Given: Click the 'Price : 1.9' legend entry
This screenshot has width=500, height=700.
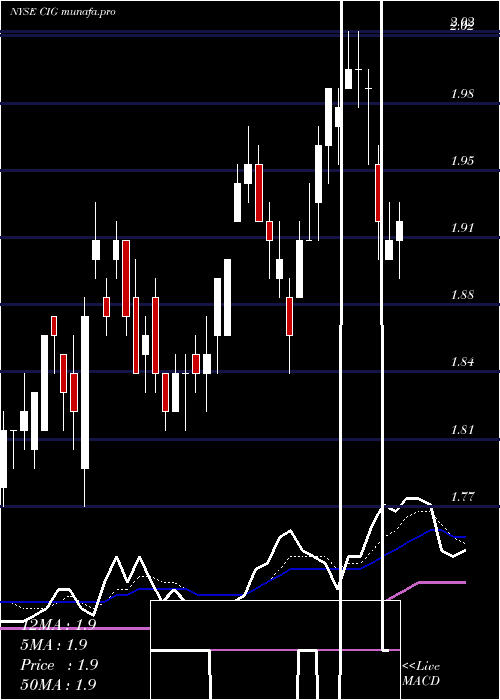Looking at the screenshot, I should [59, 665].
